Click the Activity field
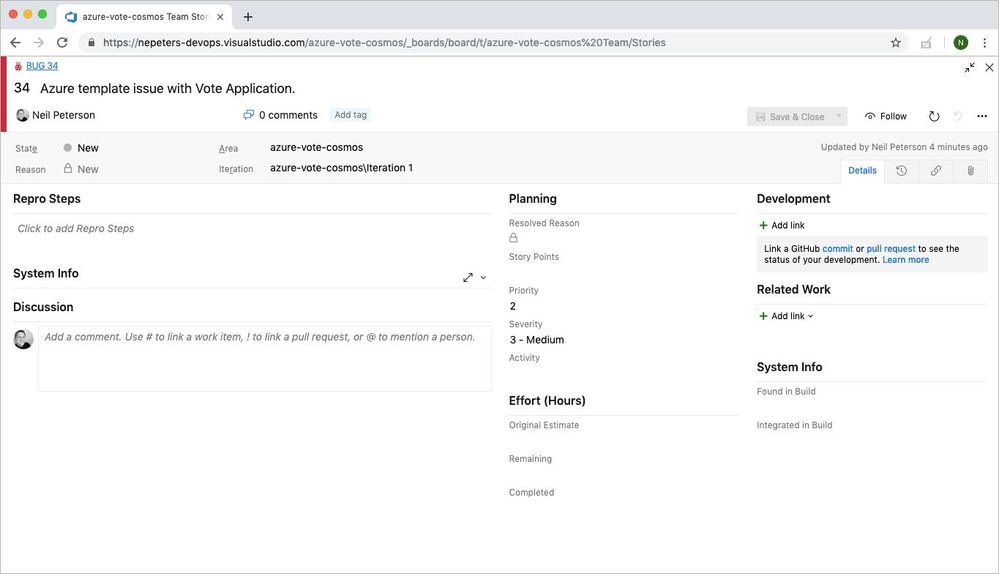 pyautogui.click(x=623, y=373)
